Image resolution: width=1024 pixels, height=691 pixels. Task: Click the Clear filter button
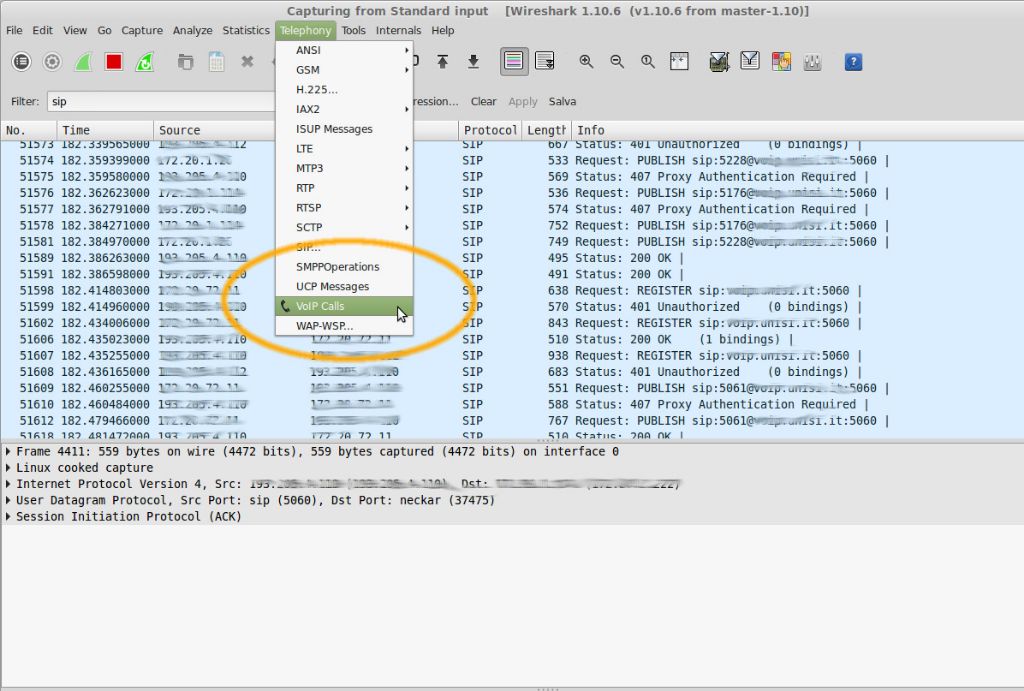pos(483,101)
